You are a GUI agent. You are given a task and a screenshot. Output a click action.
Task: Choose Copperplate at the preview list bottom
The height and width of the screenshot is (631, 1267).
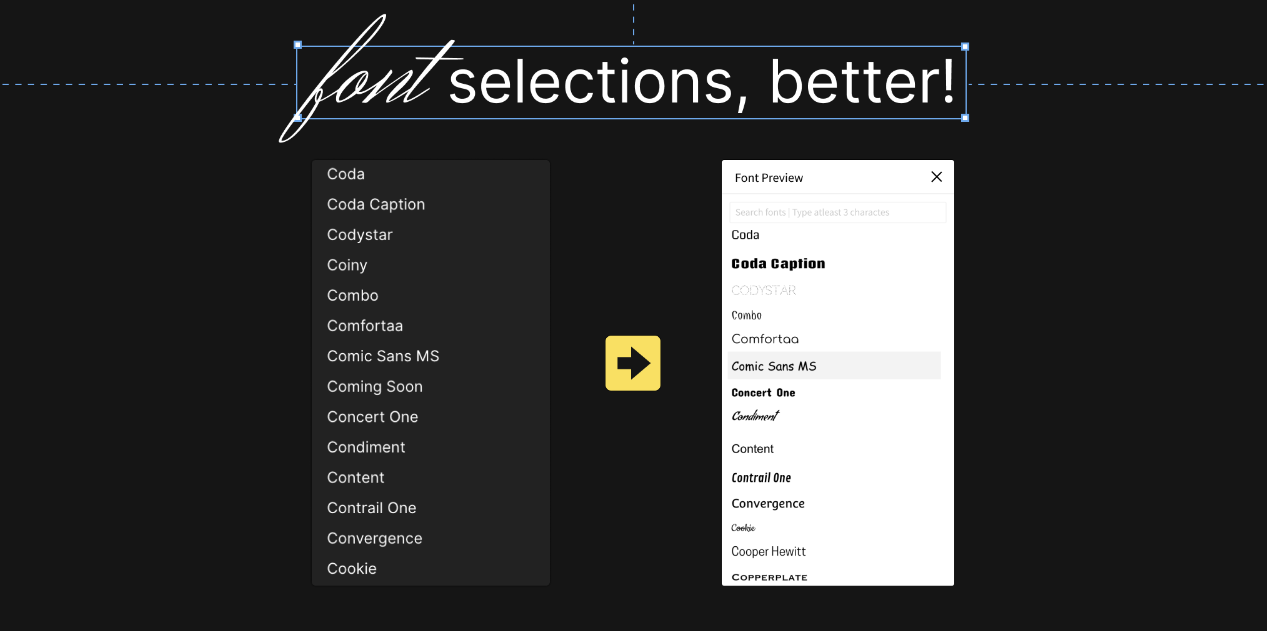769,576
